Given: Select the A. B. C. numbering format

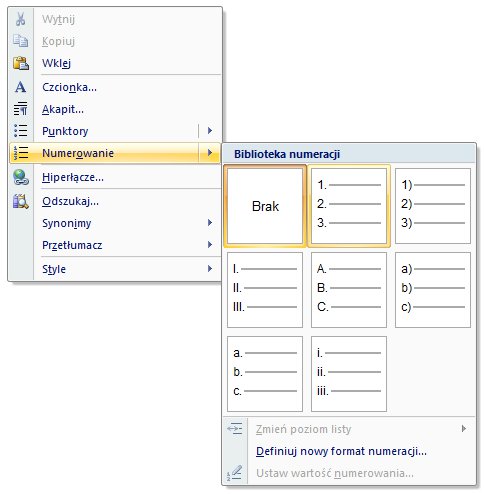Looking at the screenshot, I should 349,290.
